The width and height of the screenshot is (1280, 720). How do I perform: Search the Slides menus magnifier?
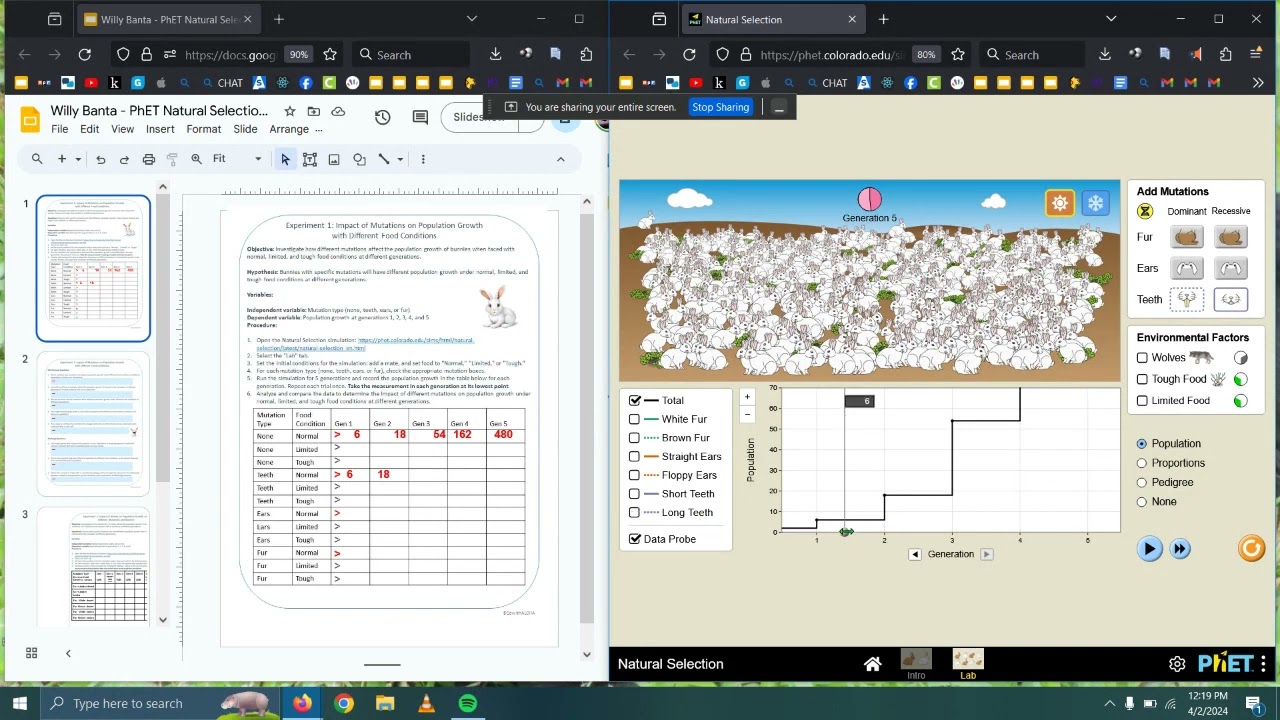pyautogui.click(x=37, y=159)
